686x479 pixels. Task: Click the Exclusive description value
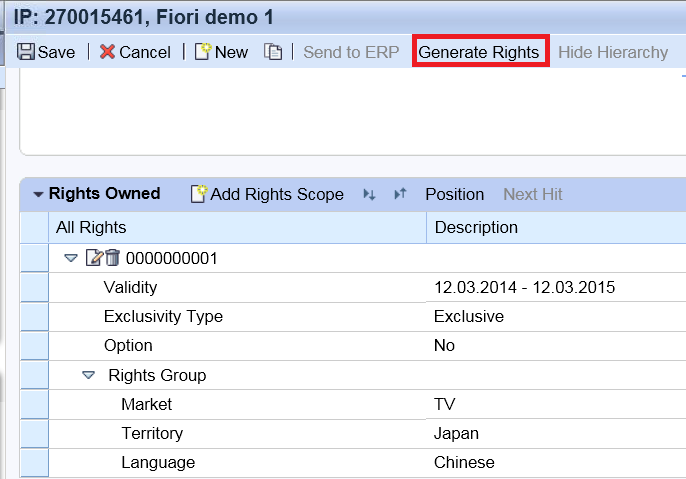[469, 316]
